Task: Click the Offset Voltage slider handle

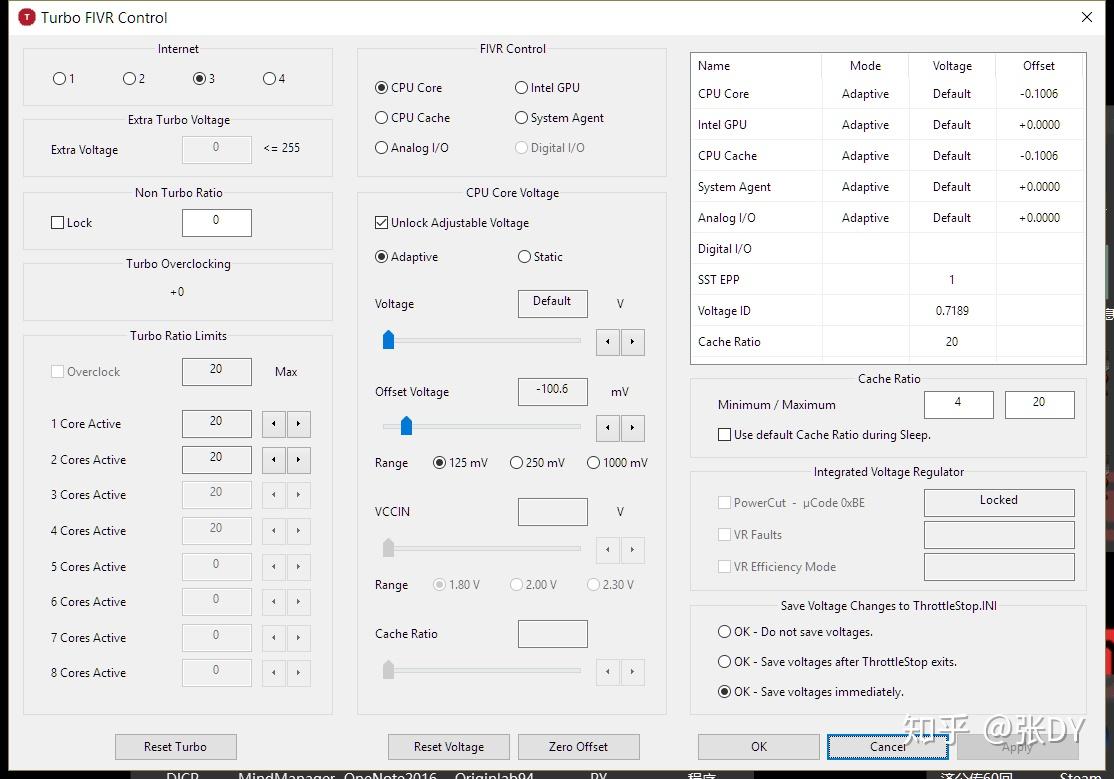Action: [405, 426]
